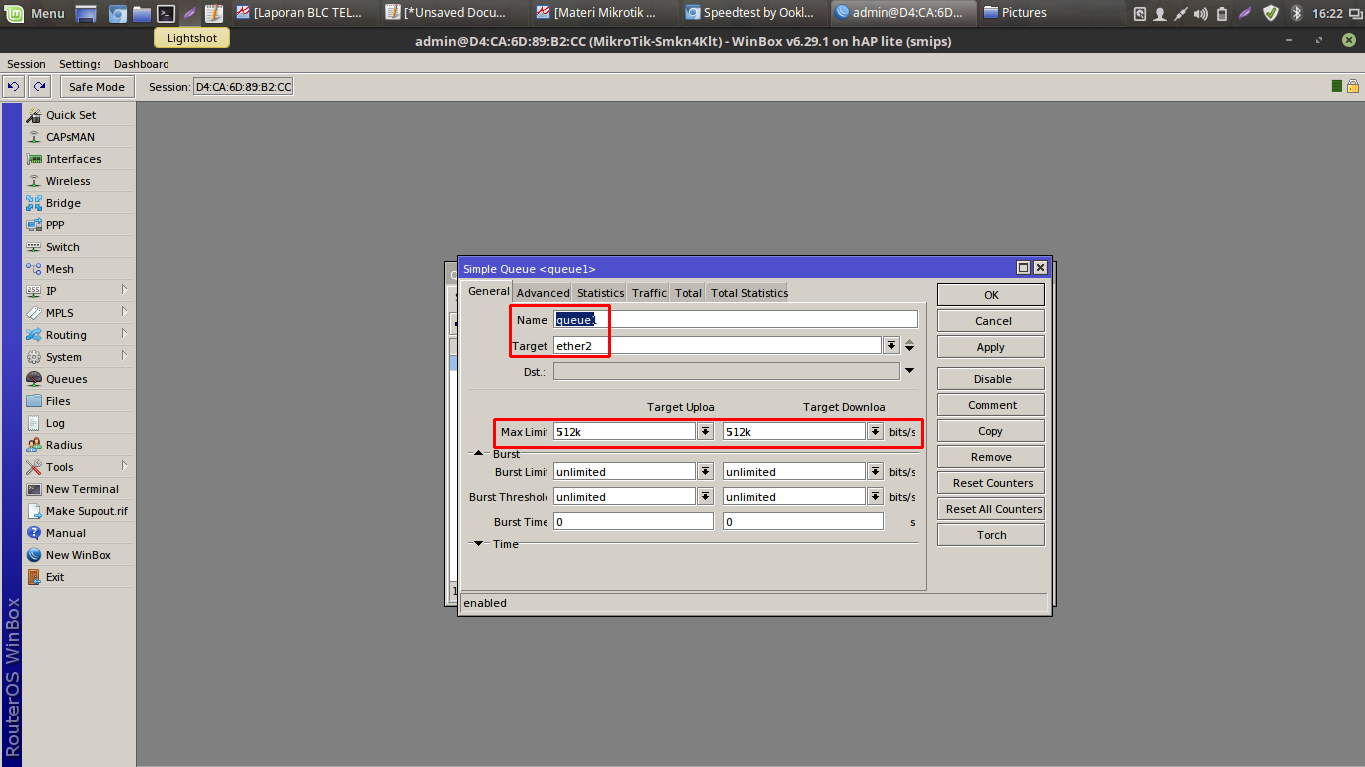Open Burst Limit download dropdown
The image size is (1365, 767).
click(876, 471)
